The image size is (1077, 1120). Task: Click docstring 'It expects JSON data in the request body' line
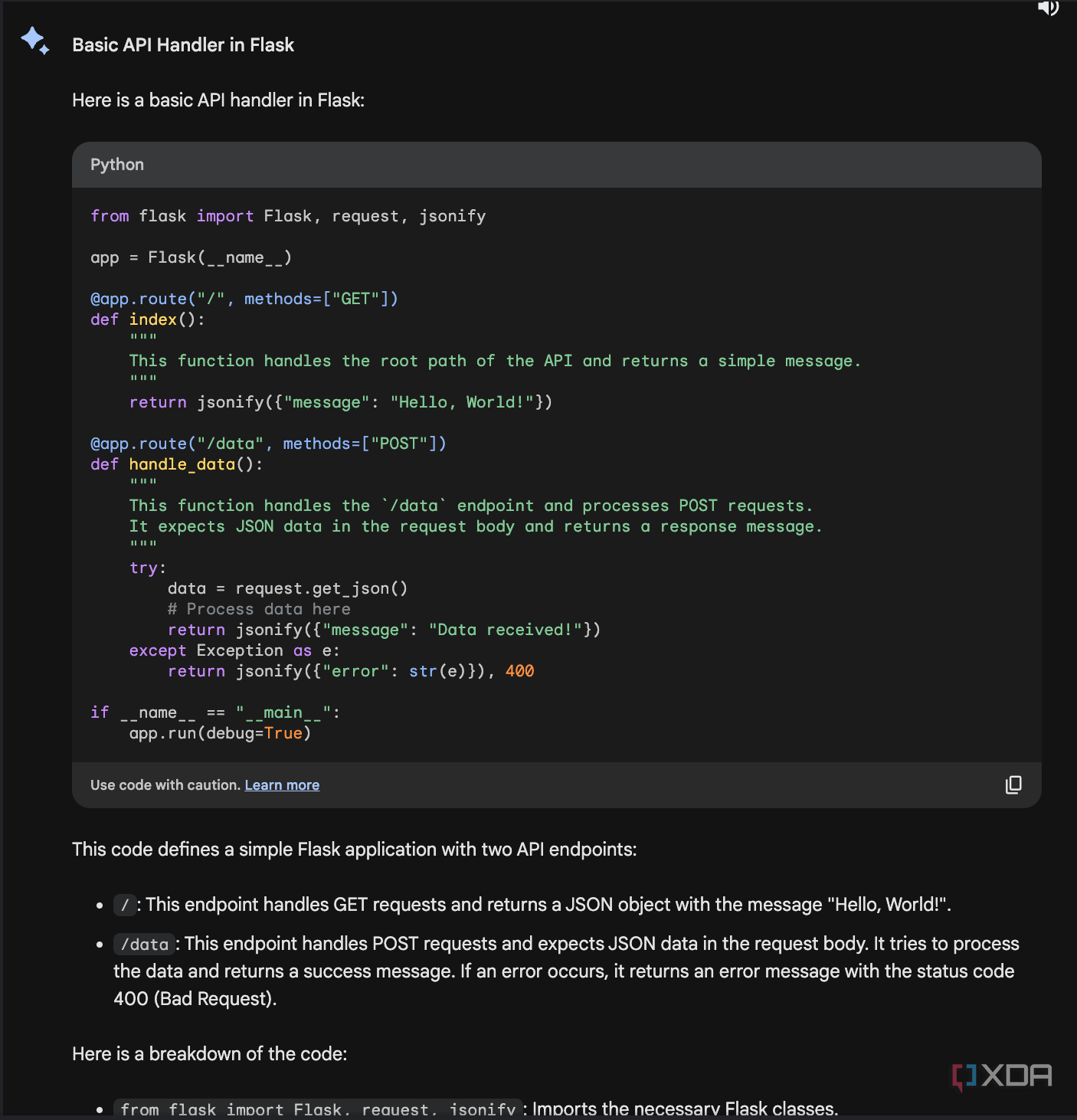point(476,526)
